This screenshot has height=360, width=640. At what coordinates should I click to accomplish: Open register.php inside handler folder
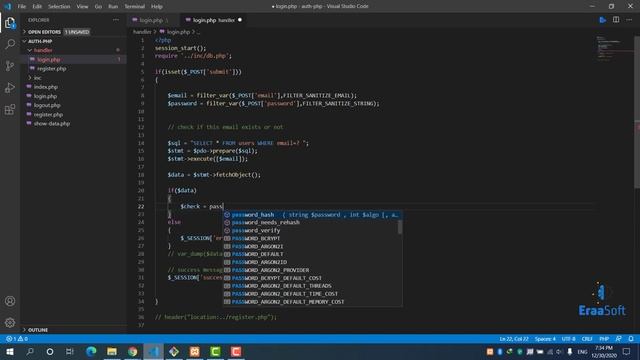pos(51,69)
